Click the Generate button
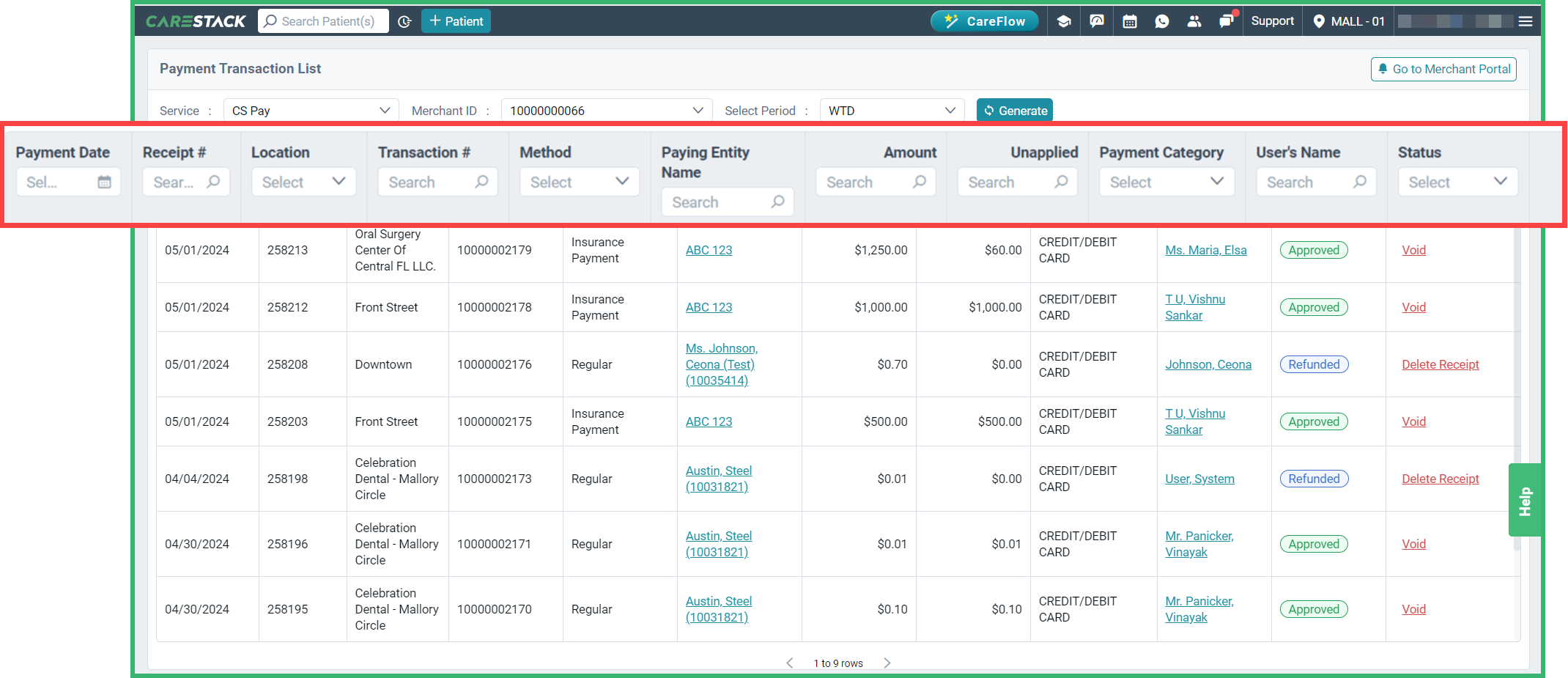 click(1015, 110)
